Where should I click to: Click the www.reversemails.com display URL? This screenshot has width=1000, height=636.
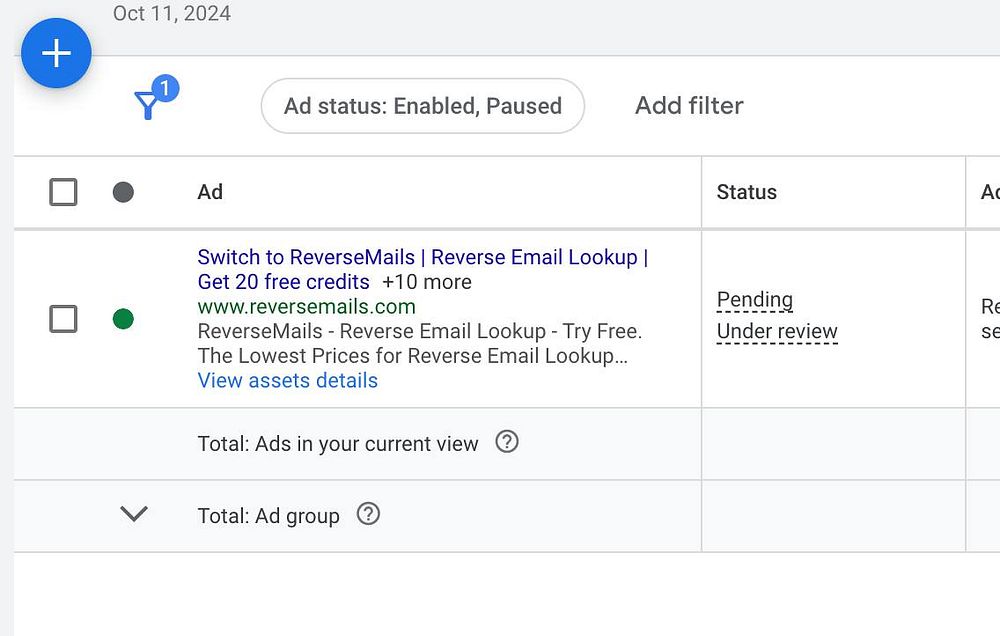(306, 307)
